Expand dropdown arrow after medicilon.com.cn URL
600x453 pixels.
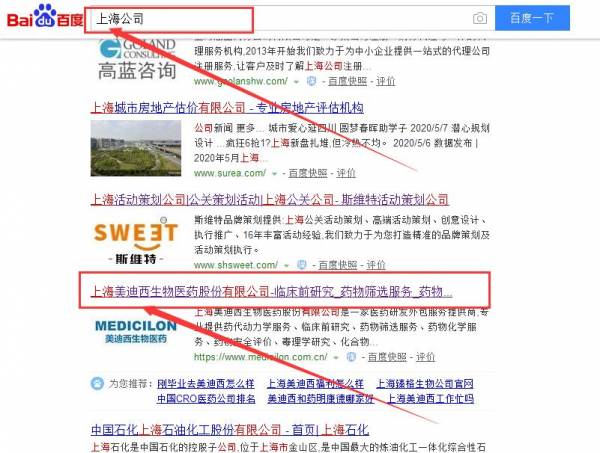click(336, 357)
